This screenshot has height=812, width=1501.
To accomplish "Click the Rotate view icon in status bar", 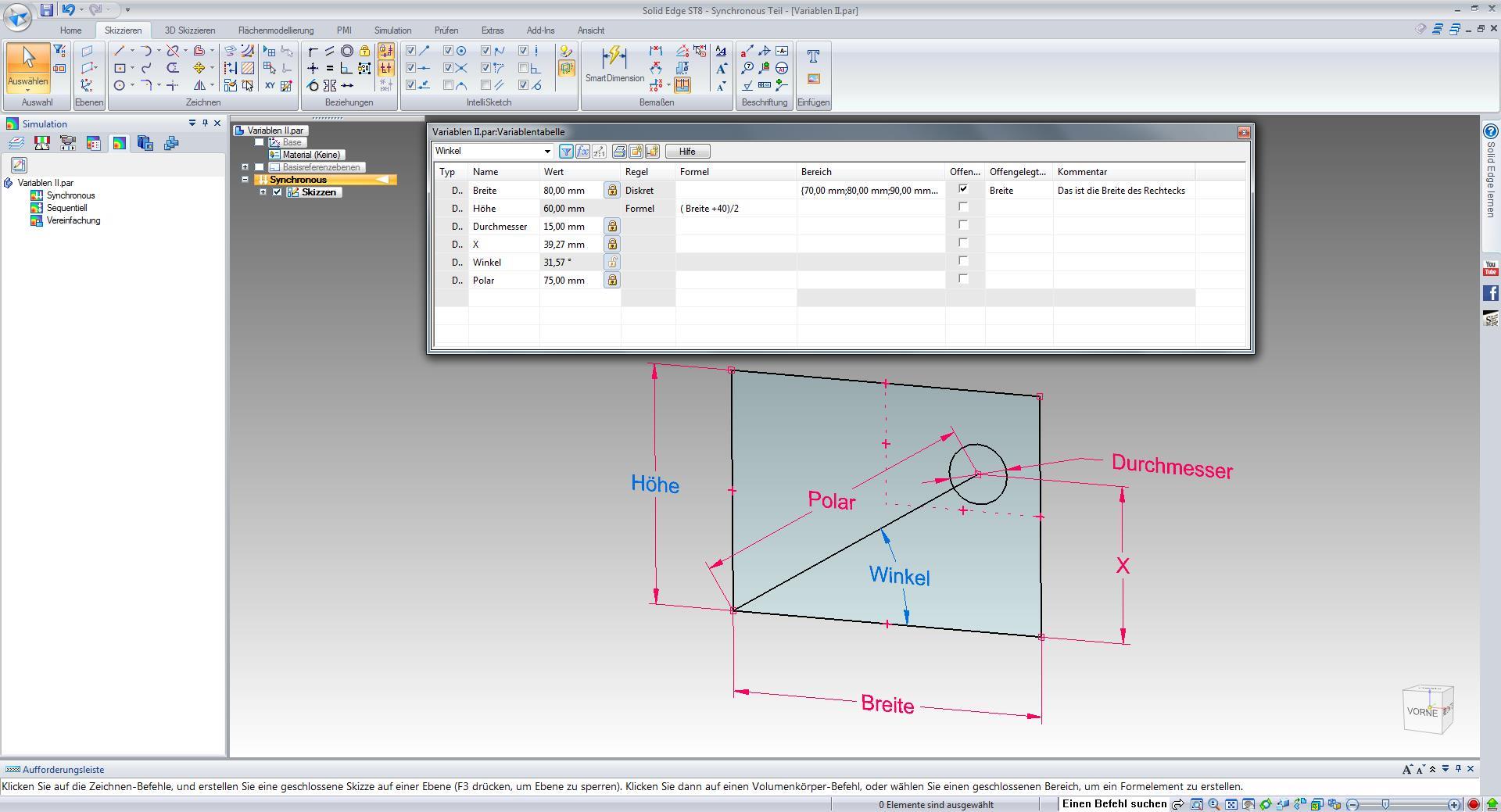I will pos(1266,804).
